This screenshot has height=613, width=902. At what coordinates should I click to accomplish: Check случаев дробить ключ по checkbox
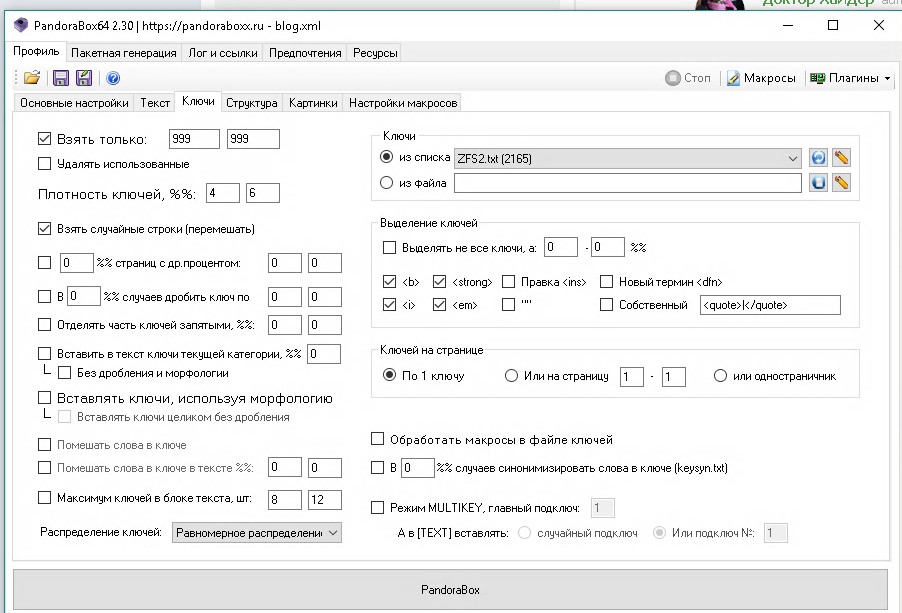[x=44, y=296]
